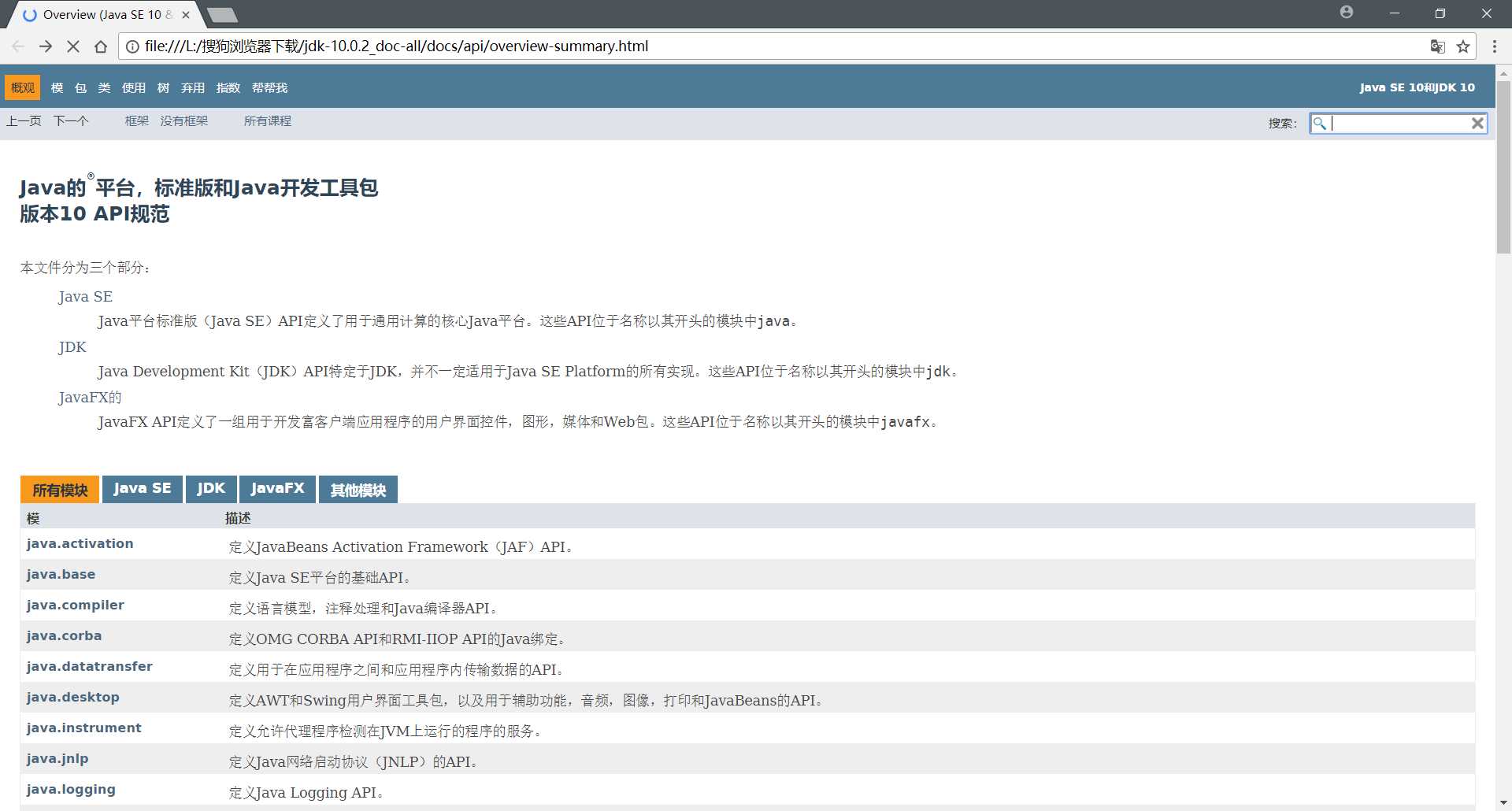Minimize the browser window
The image size is (1512, 811).
[x=1395, y=13]
